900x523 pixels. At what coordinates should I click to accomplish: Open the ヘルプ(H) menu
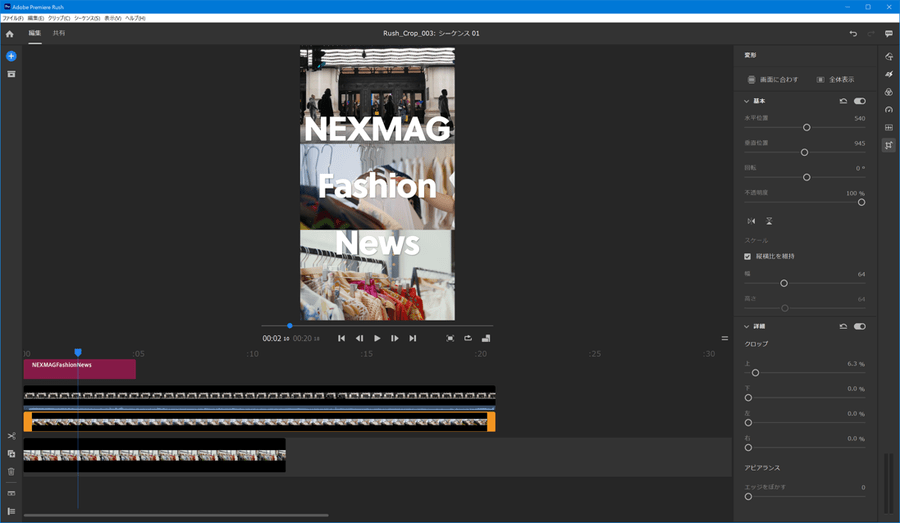click(135, 18)
